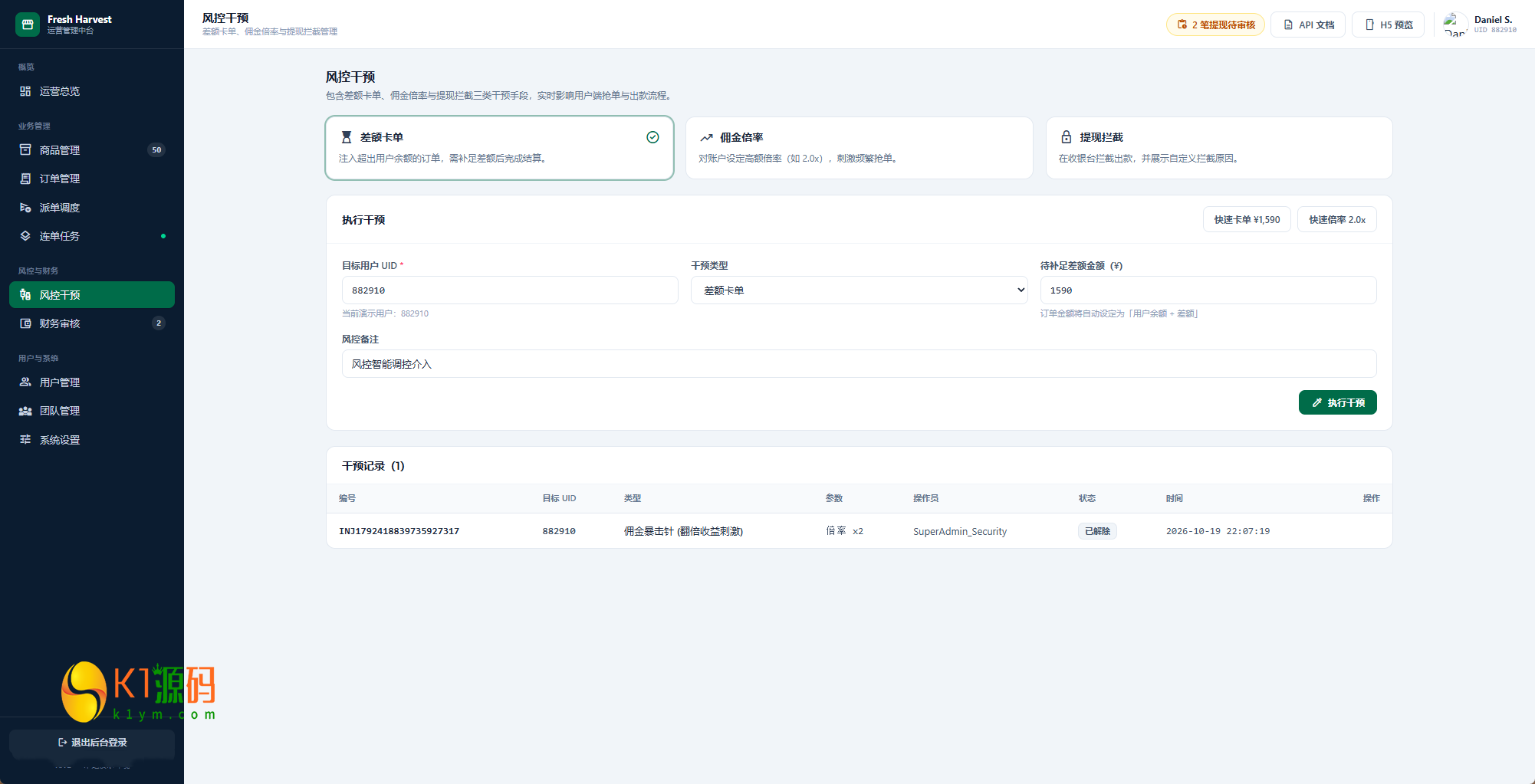Open 商品管理 in sidebar
The image size is (1535, 784).
[92, 150]
